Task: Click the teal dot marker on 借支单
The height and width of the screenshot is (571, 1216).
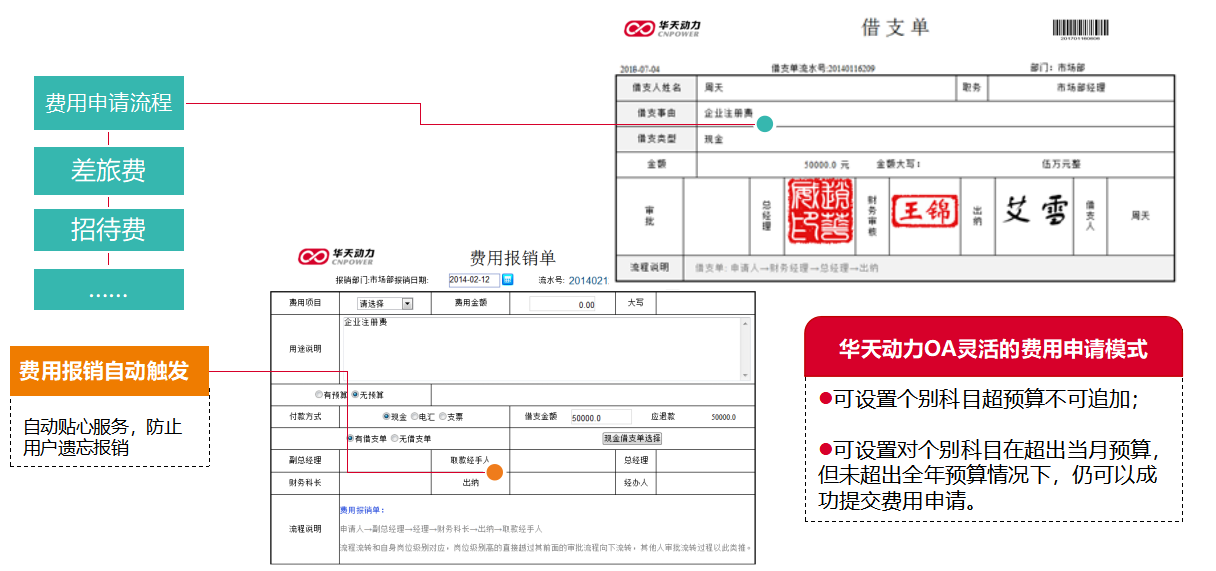Action: (765, 124)
